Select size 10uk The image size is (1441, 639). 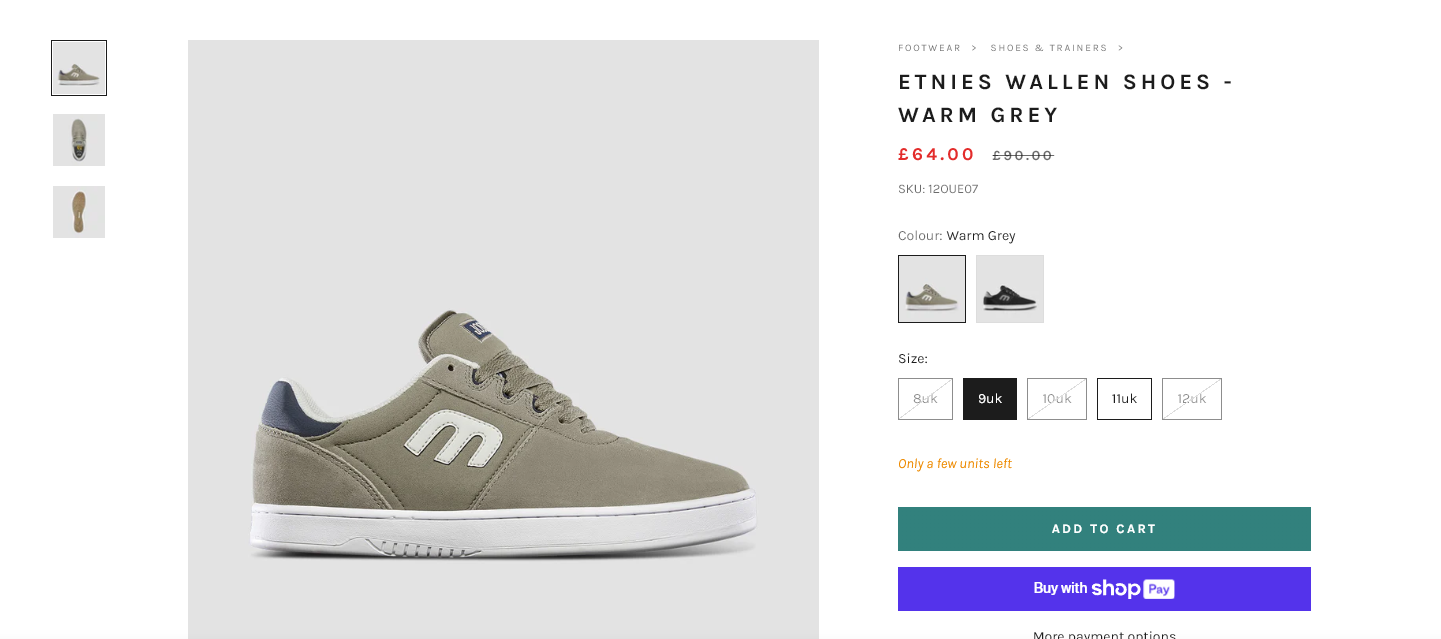coord(1057,399)
